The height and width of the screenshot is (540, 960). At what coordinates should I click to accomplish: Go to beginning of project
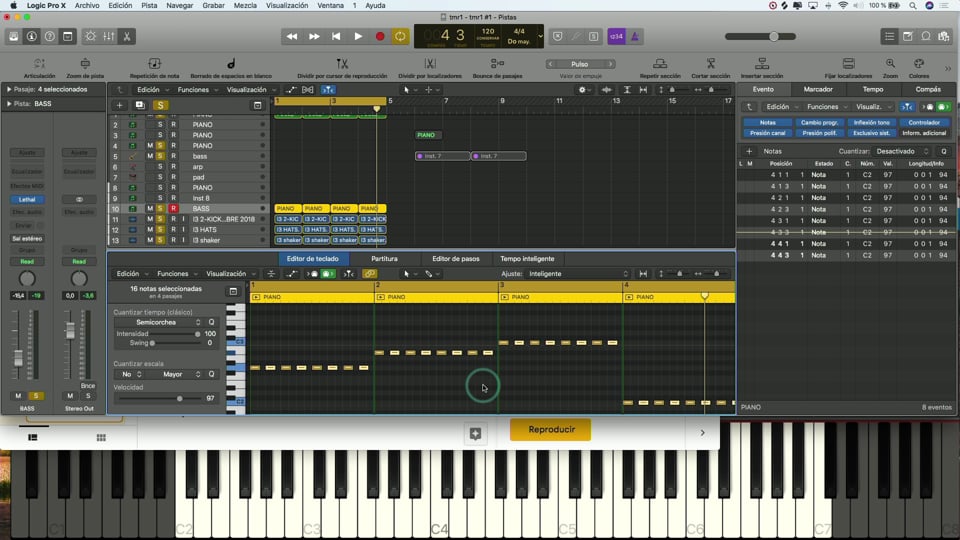pos(336,36)
